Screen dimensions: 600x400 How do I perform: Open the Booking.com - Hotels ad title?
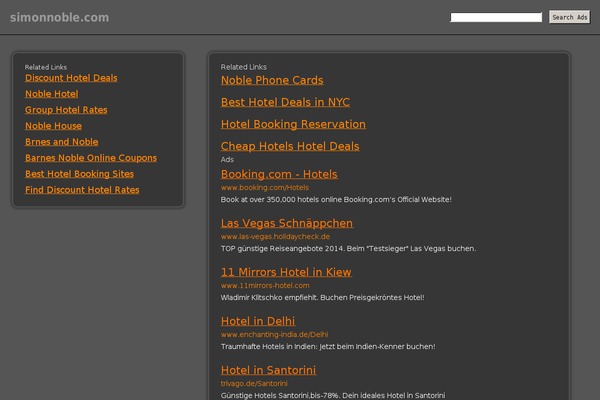(x=279, y=174)
